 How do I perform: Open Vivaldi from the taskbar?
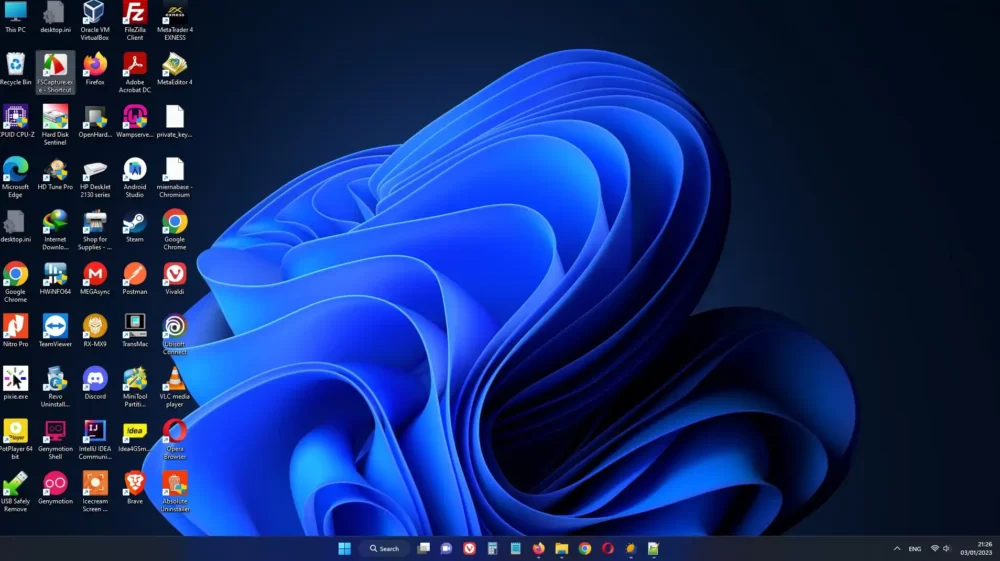pos(469,548)
